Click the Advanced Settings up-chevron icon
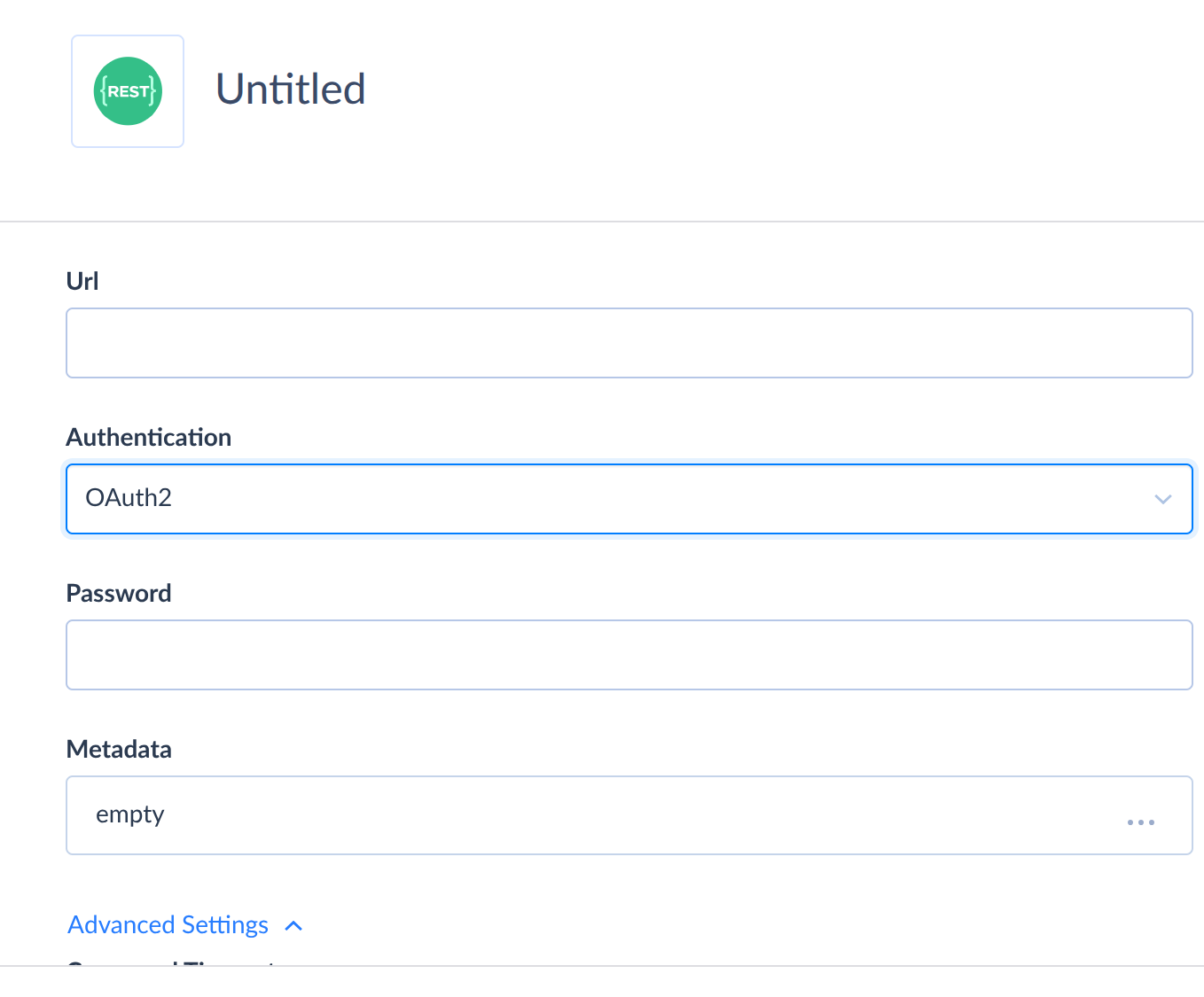Viewport: 1204px width, 997px height. click(293, 926)
